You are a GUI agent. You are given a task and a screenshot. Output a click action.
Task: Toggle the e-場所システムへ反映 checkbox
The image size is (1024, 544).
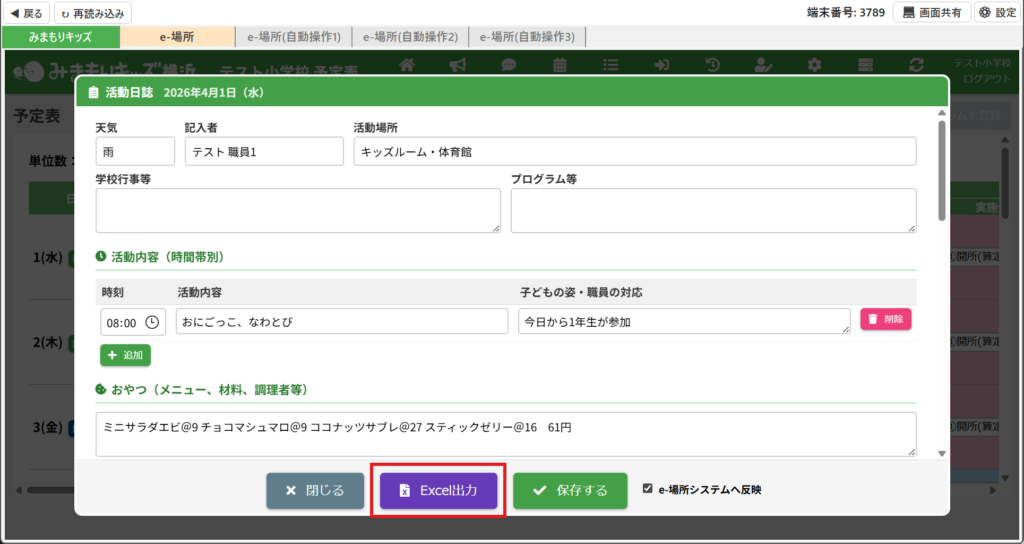click(648, 490)
